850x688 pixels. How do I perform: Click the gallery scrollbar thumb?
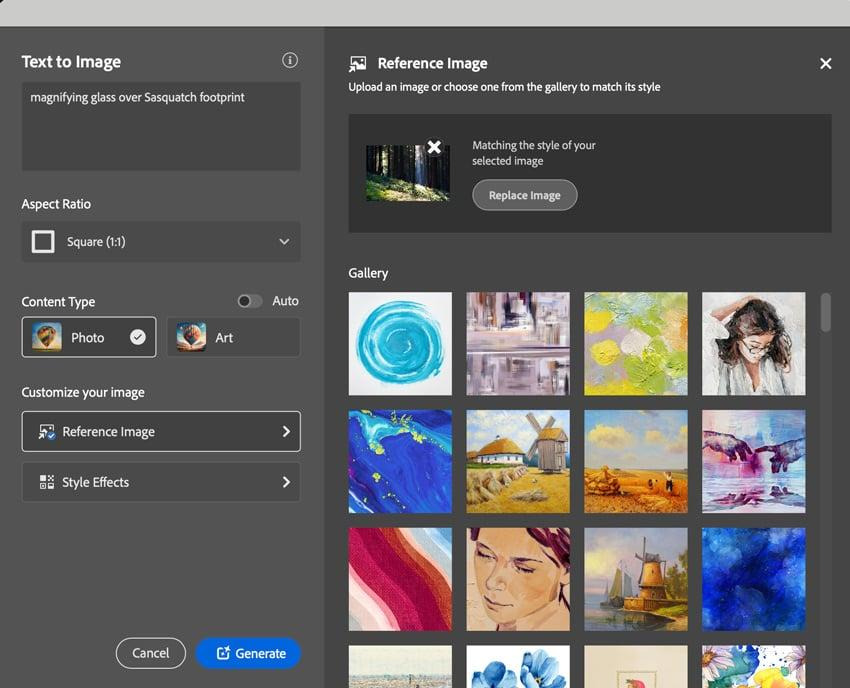pos(826,312)
